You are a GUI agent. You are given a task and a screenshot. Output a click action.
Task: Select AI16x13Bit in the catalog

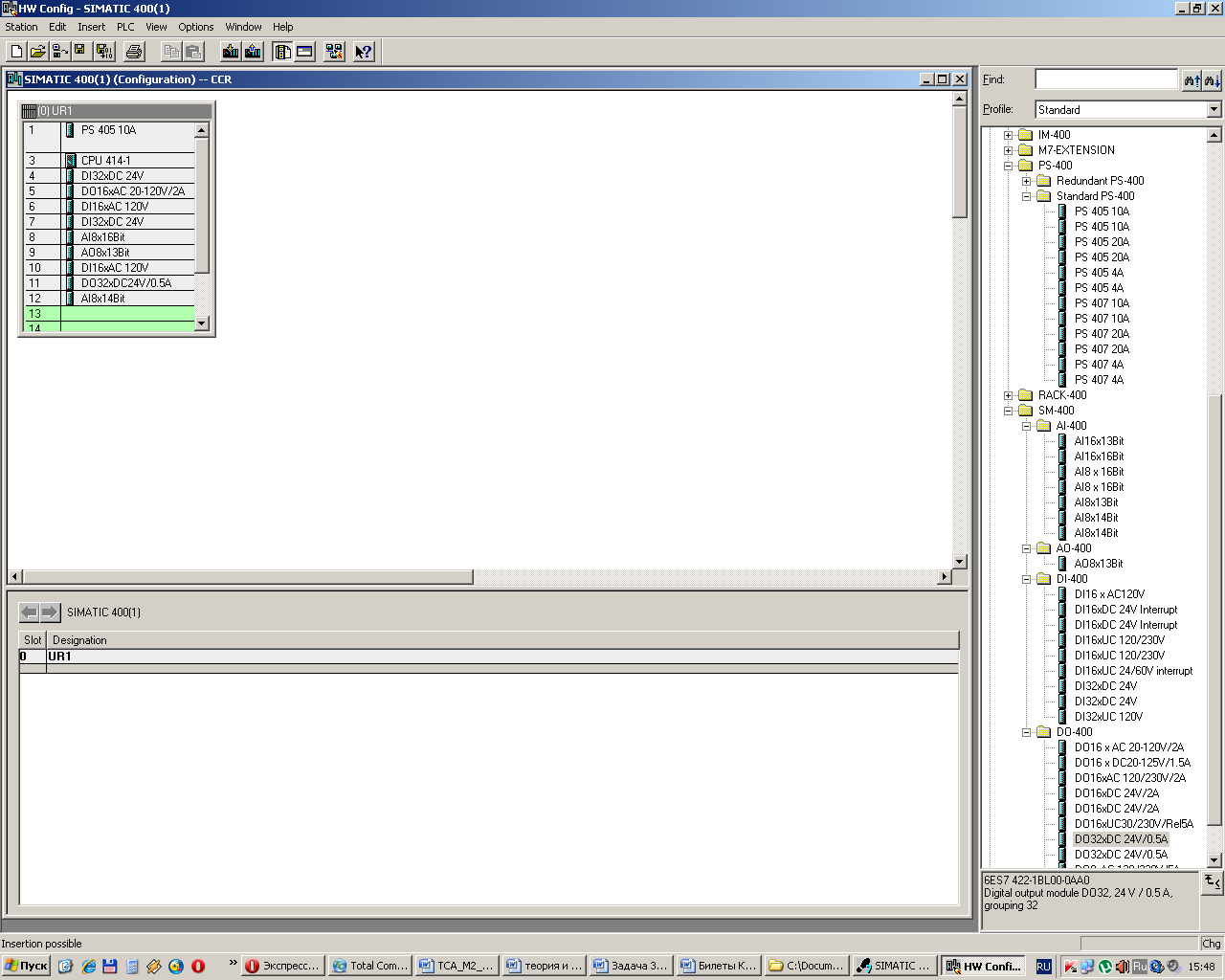[1099, 441]
